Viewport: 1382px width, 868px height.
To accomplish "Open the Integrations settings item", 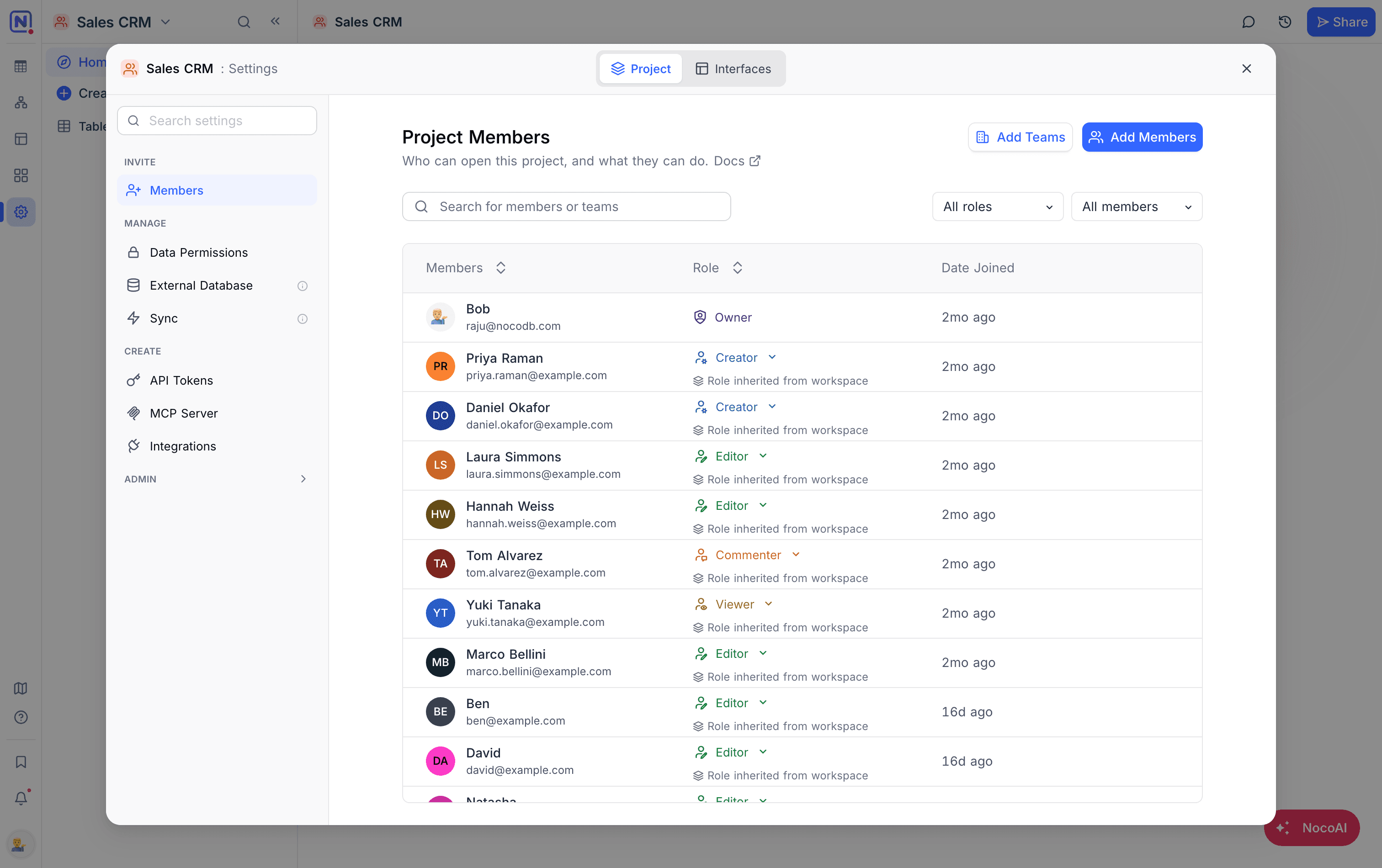I will pyautogui.click(x=217, y=446).
